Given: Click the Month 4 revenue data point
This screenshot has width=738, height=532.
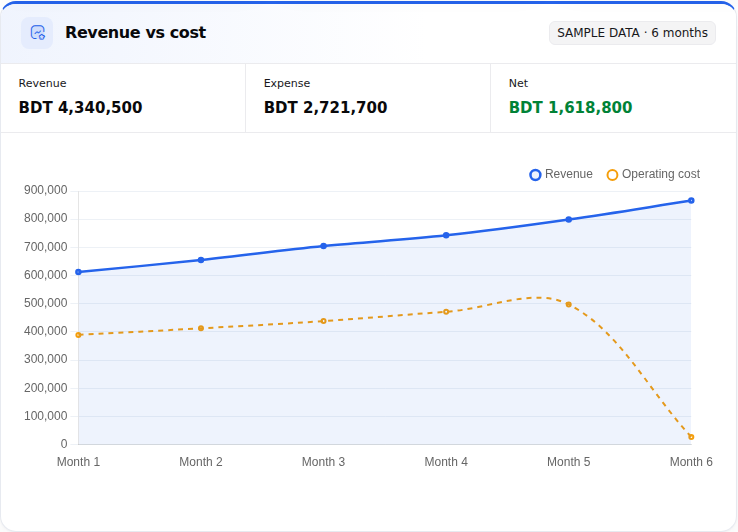Looking at the screenshot, I should (x=446, y=235).
